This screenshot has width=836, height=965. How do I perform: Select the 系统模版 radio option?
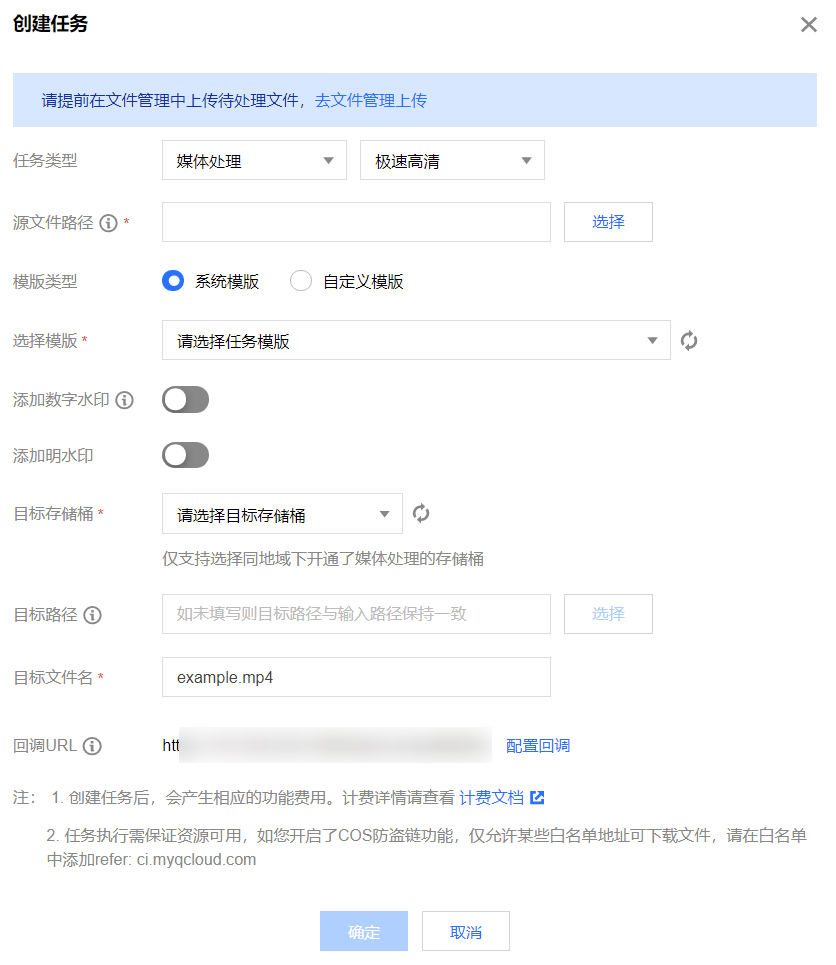pyautogui.click(x=173, y=282)
